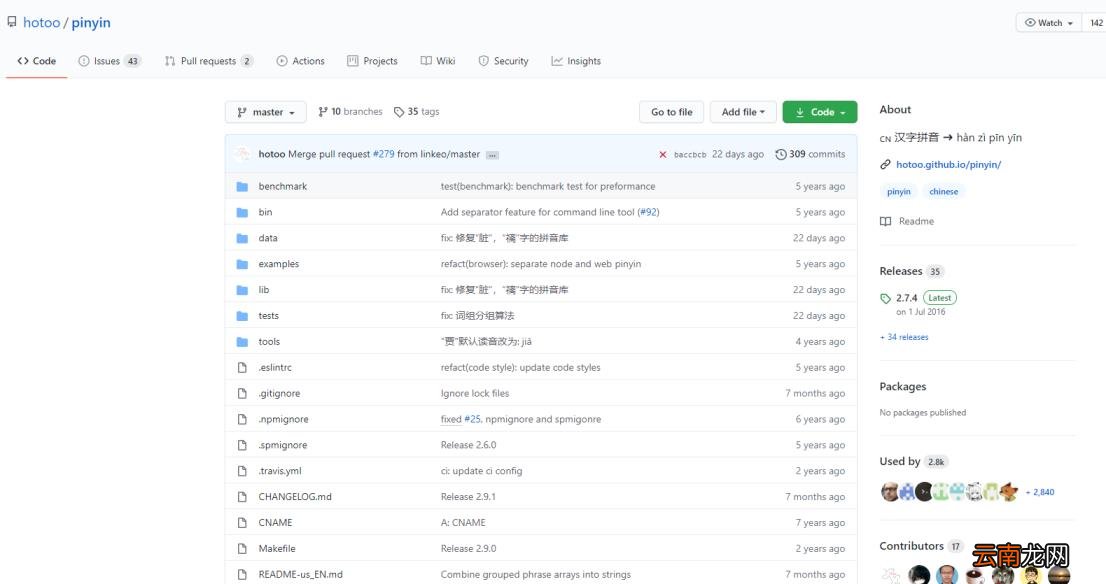
Task: Click the Releases heading link
Action: (901, 272)
